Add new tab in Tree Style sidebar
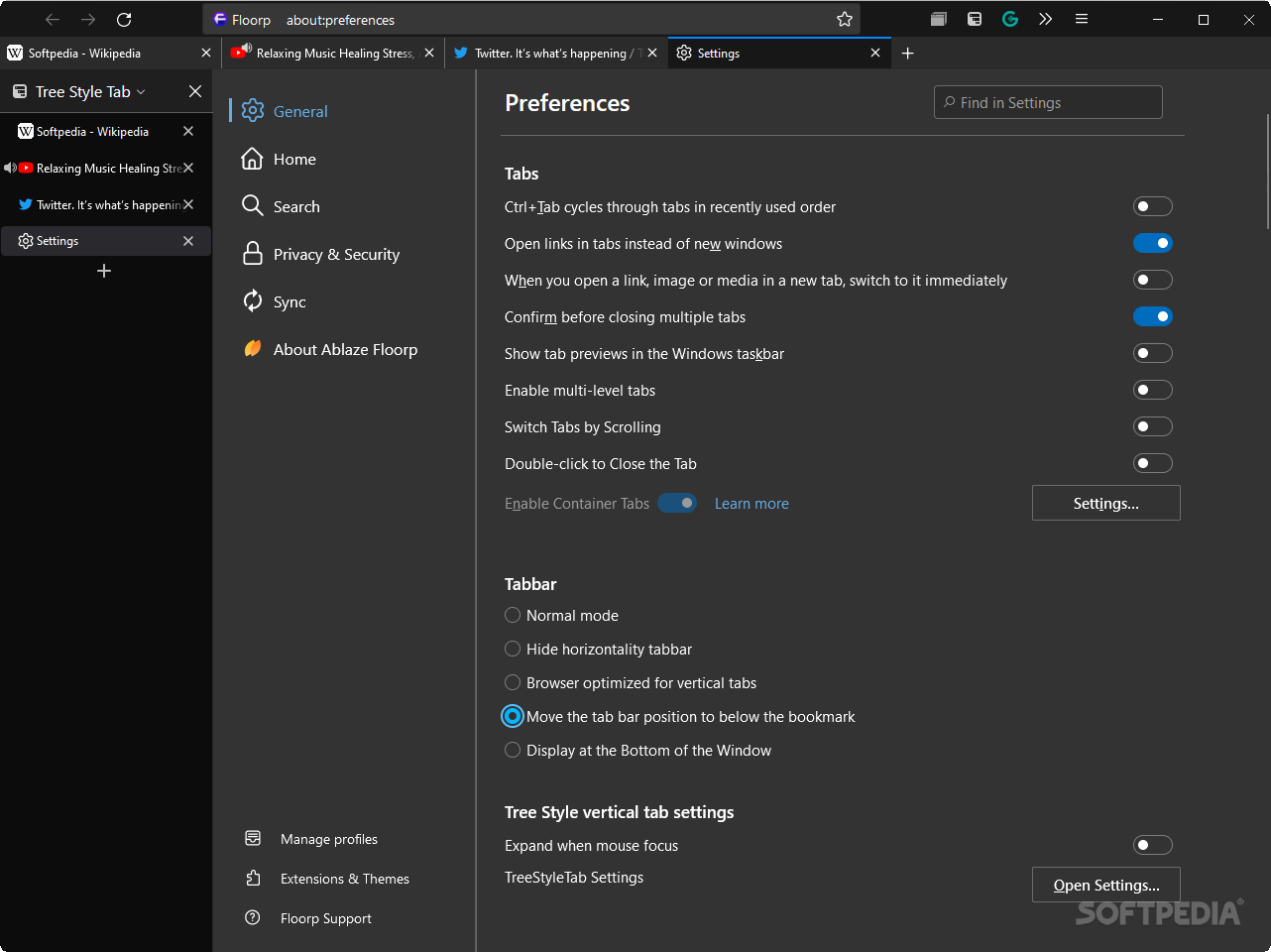 (x=104, y=271)
